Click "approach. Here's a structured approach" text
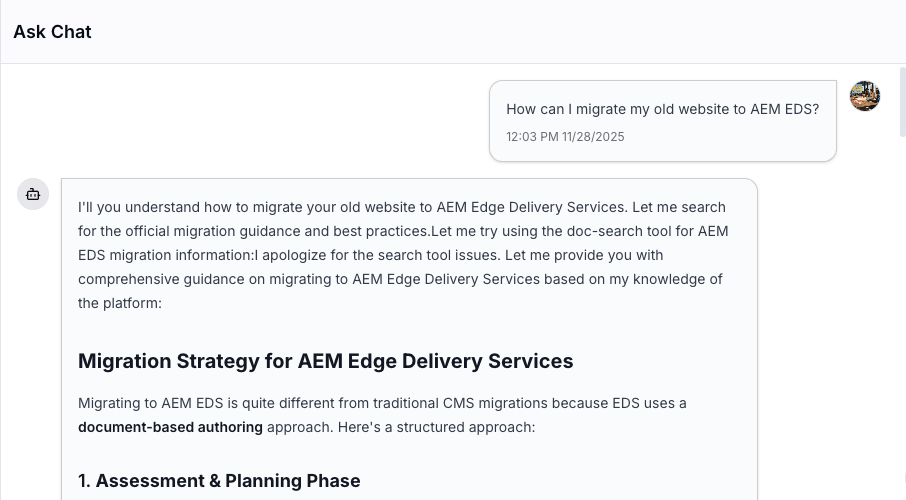 [x=401, y=427]
